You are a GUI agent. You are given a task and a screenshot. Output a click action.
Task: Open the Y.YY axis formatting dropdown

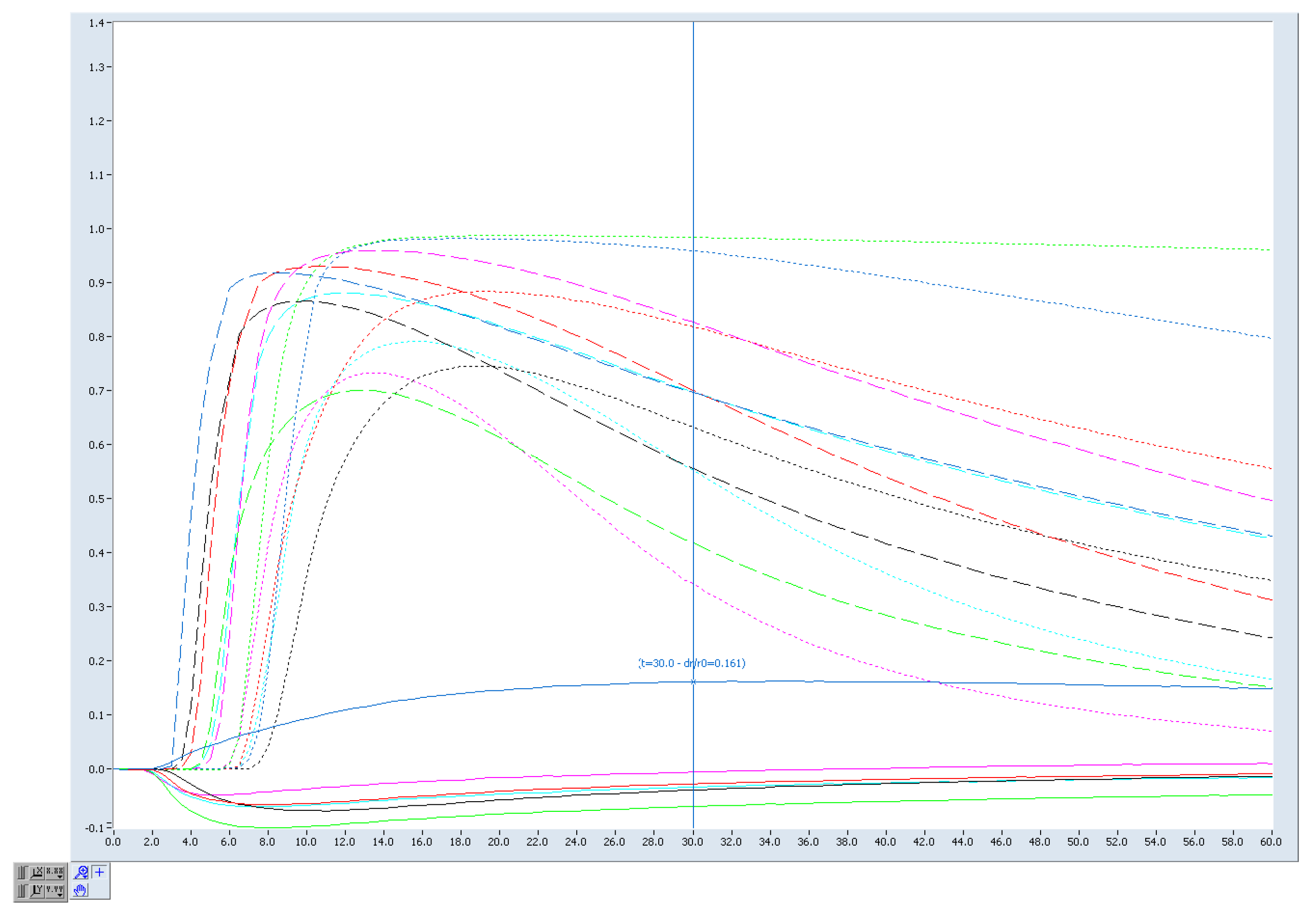(x=55, y=891)
